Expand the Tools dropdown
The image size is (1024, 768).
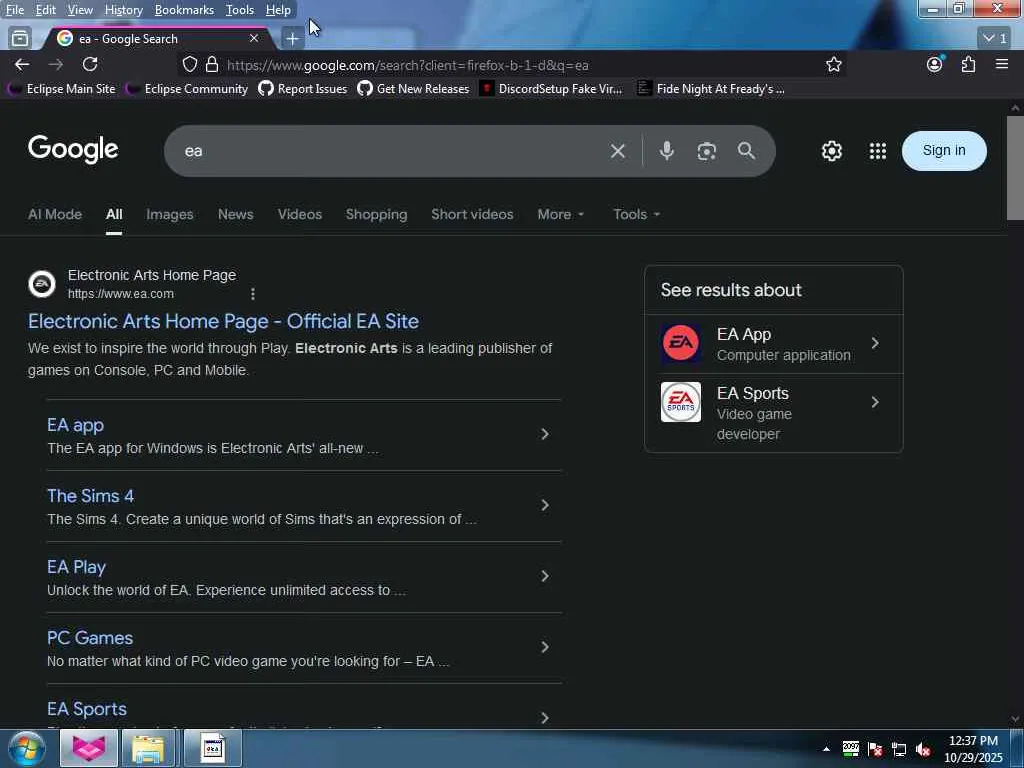coord(637,214)
